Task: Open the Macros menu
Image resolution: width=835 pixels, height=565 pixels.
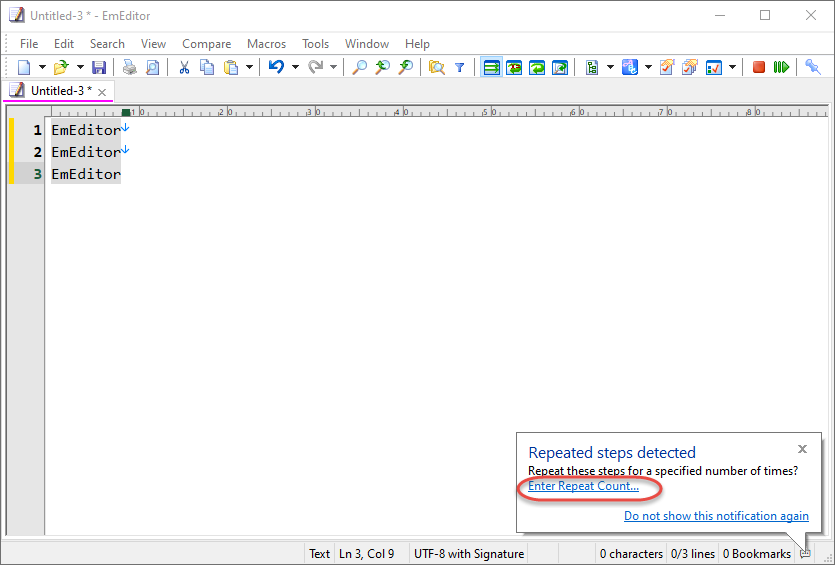Action: coord(266,44)
